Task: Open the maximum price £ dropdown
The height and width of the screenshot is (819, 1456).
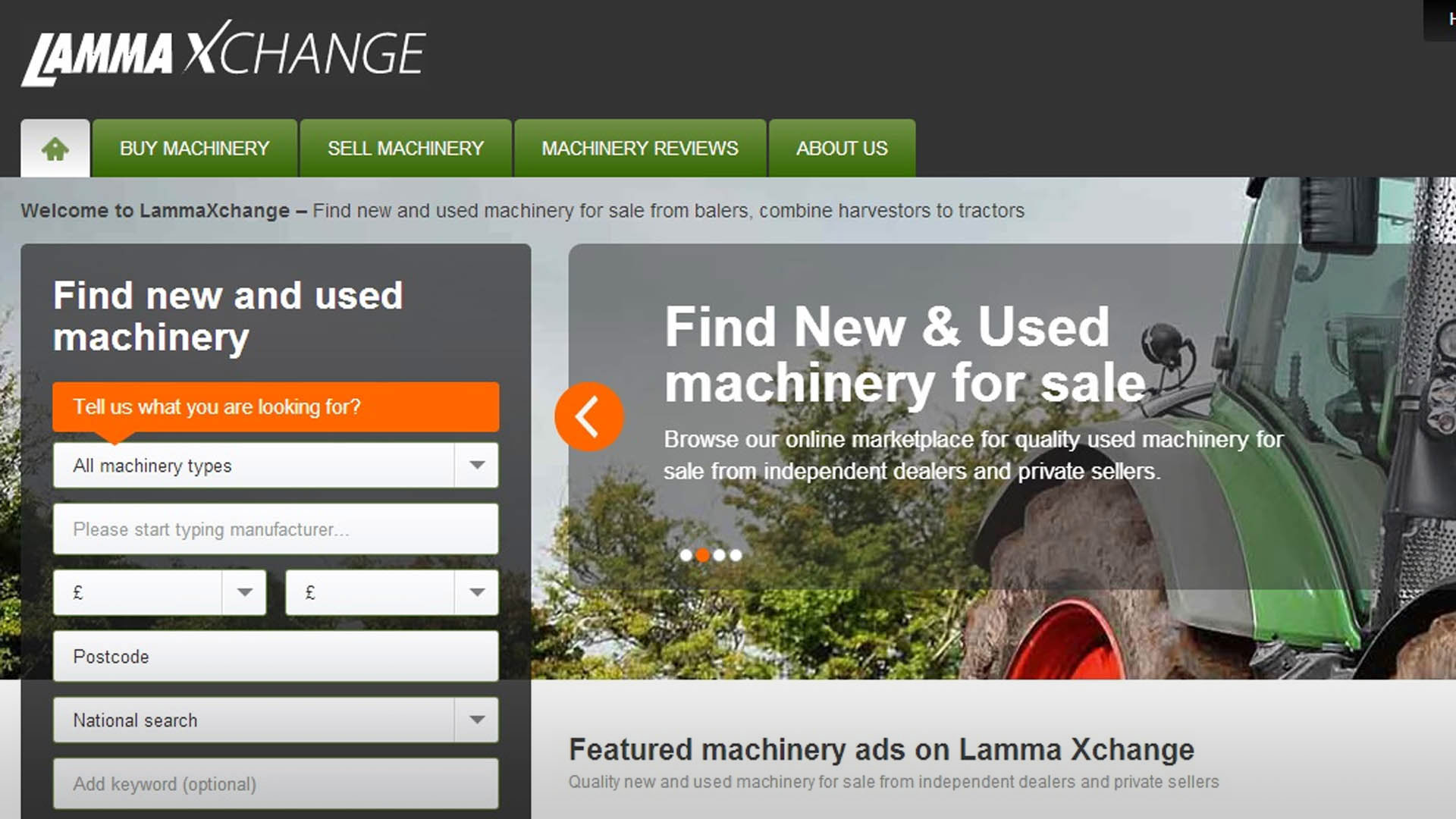Action: [x=392, y=592]
